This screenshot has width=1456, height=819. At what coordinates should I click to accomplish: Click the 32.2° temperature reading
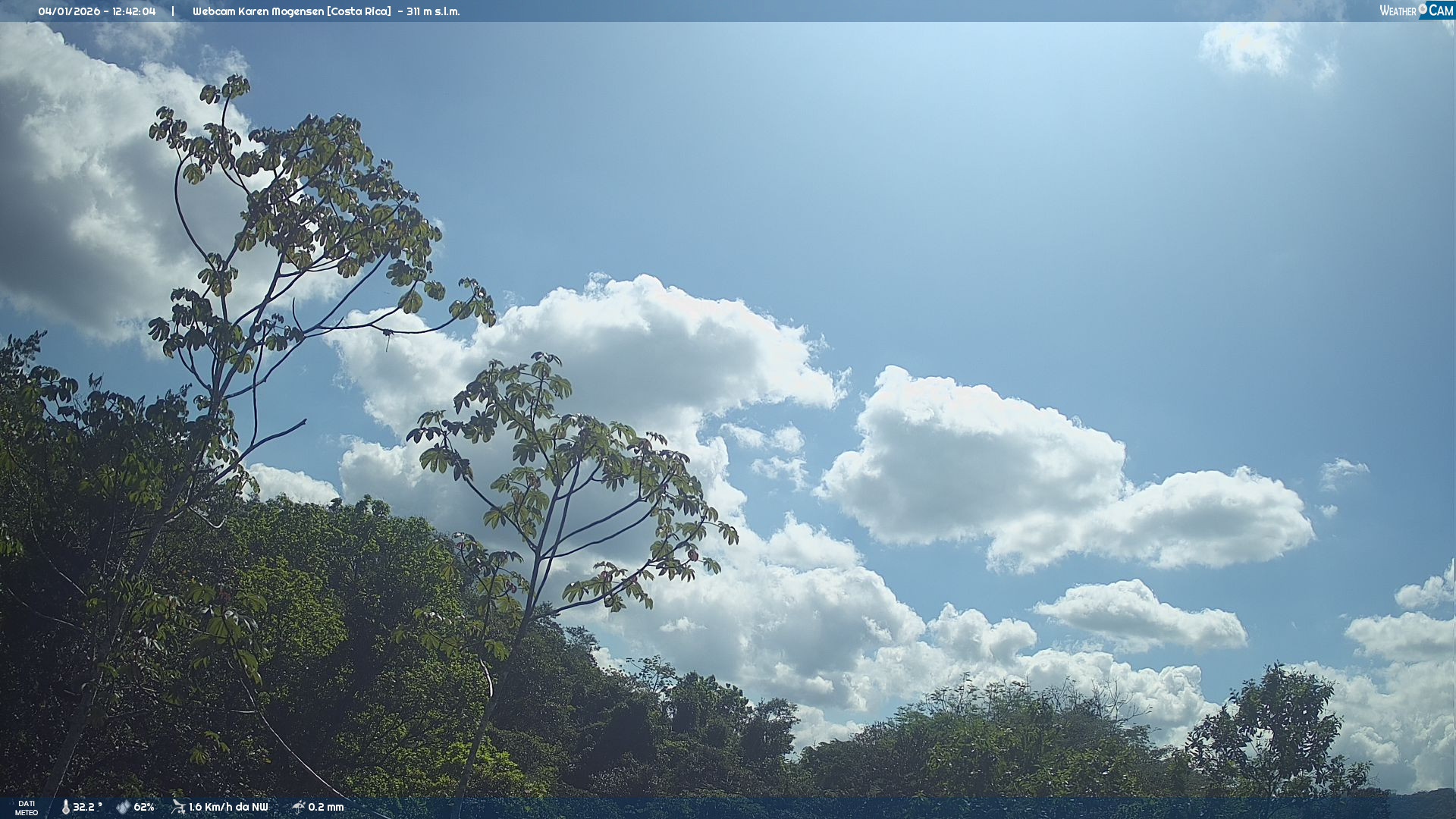tap(87, 808)
